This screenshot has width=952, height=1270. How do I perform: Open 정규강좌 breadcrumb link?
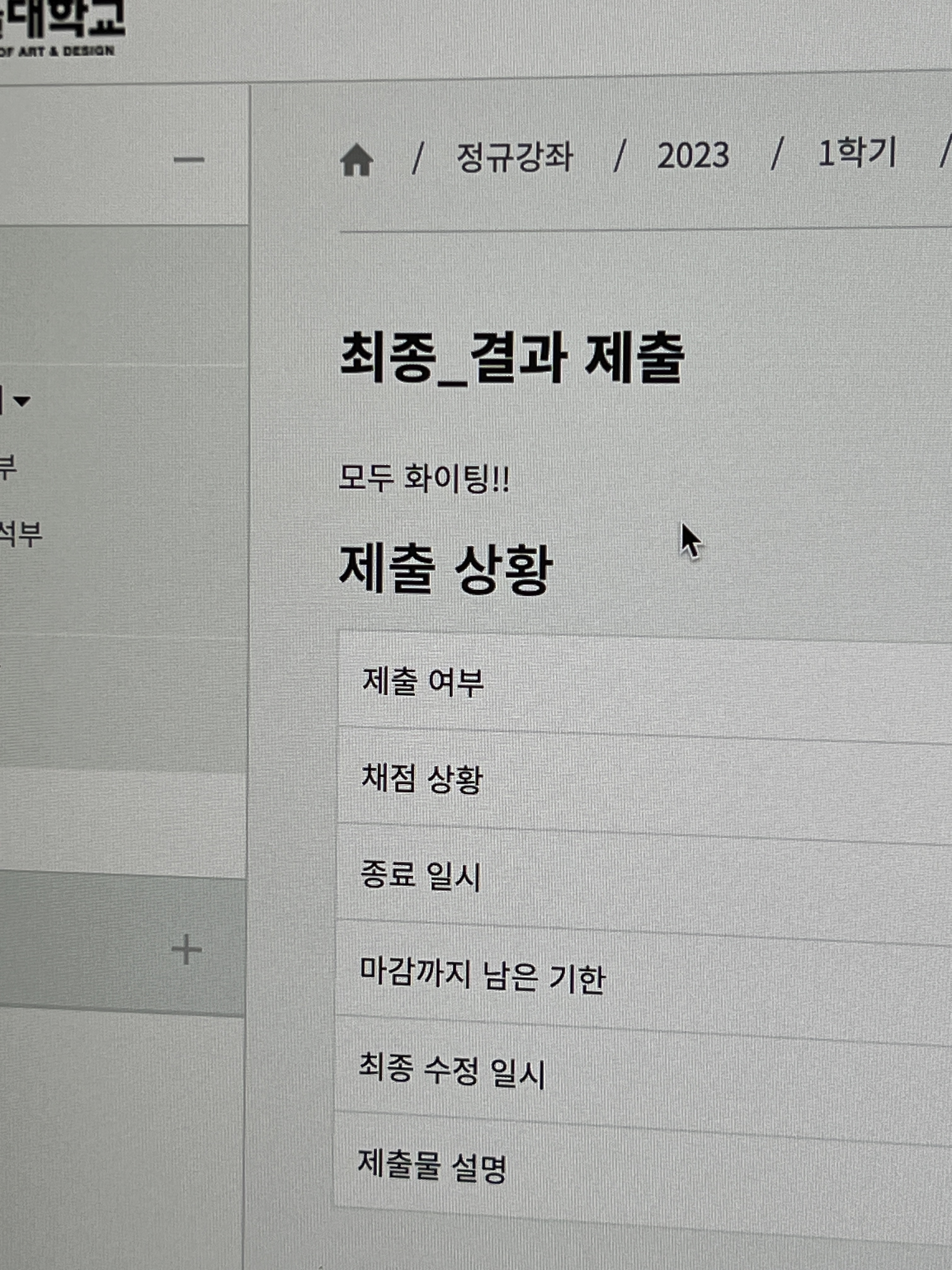click(x=514, y=157)
